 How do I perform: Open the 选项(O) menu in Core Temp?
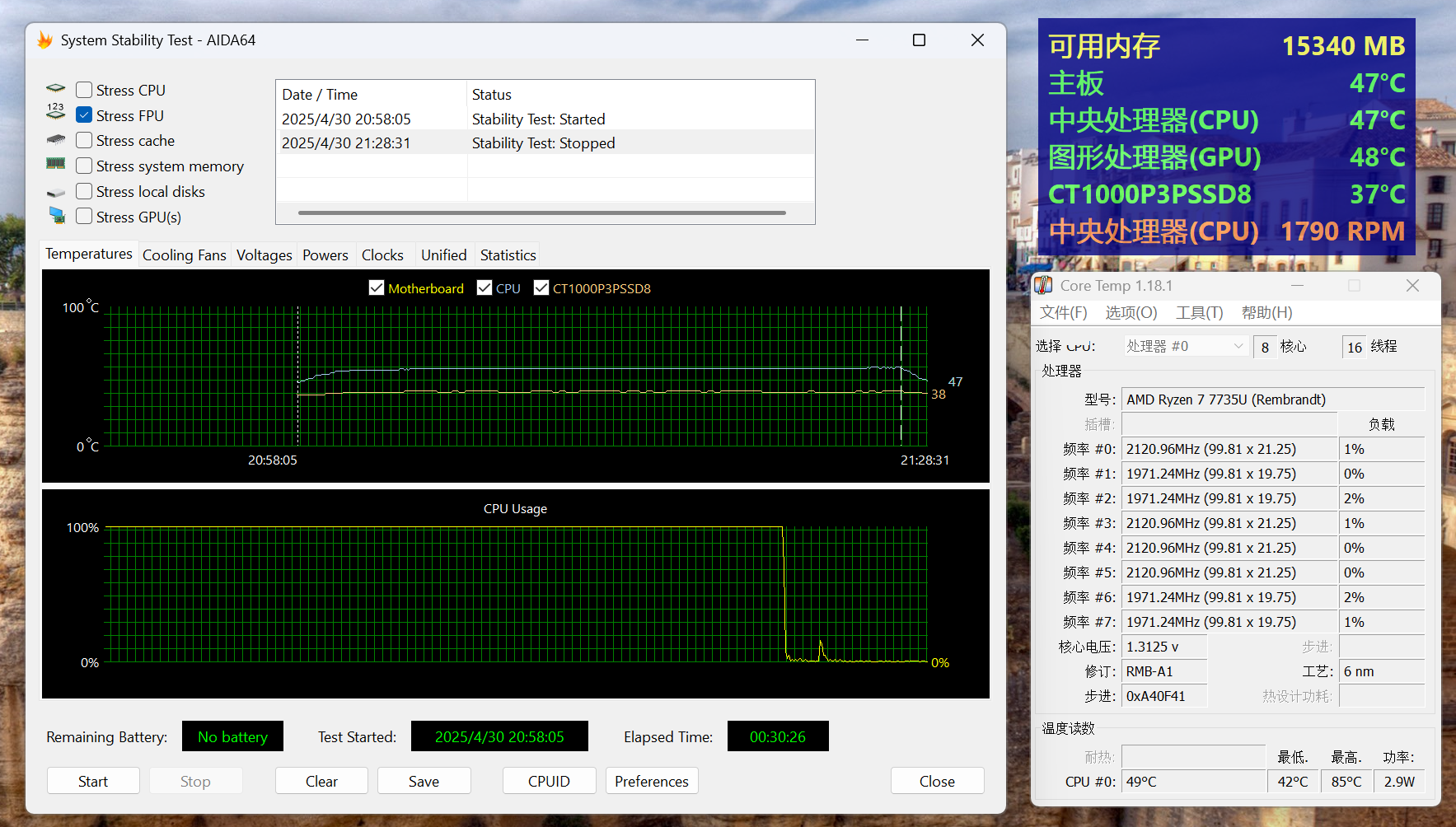[x=1131, y=313]
